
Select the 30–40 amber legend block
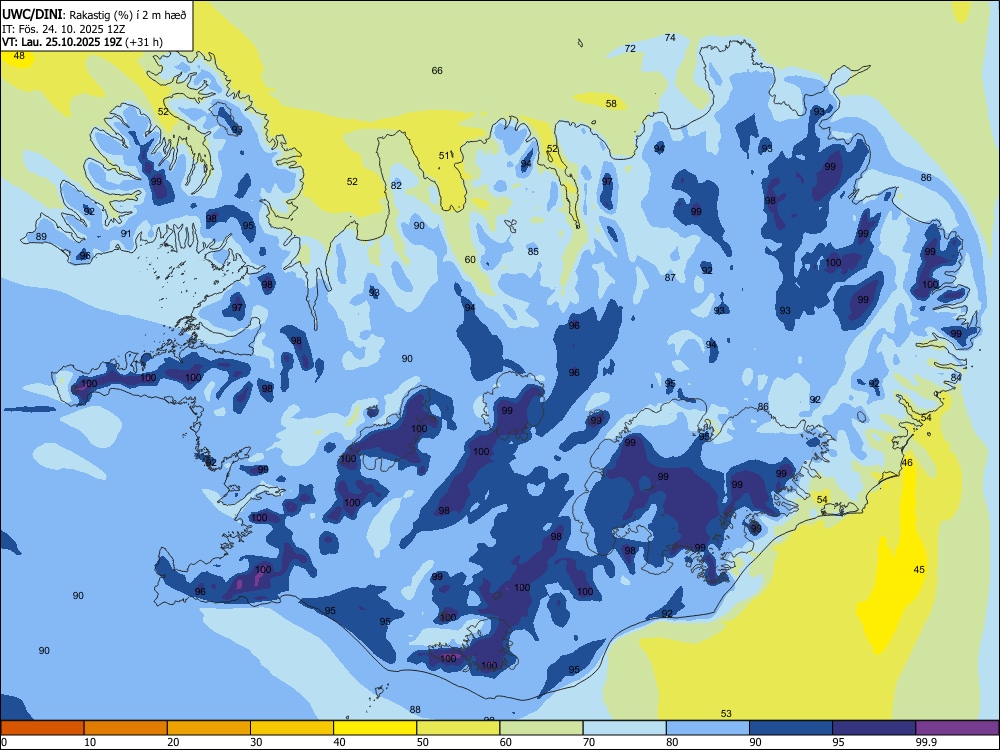point(292,728)
